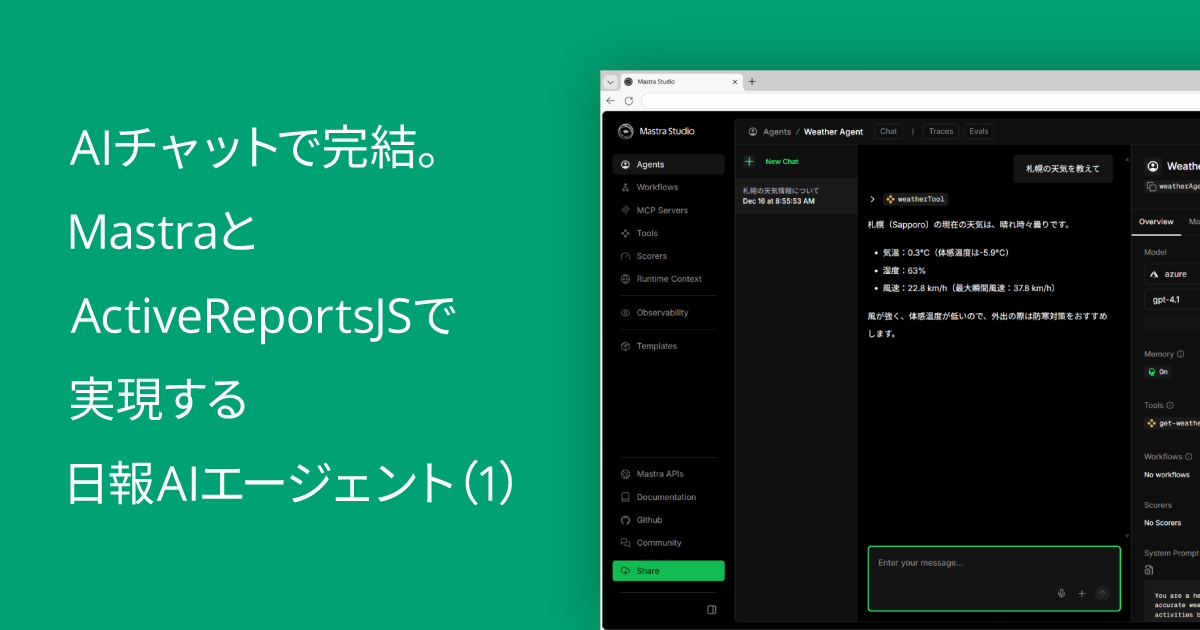The image size is (1200, 630).
Task: Collapse the sidebar with the bottom panel toggle
Action: click(711, 608)
